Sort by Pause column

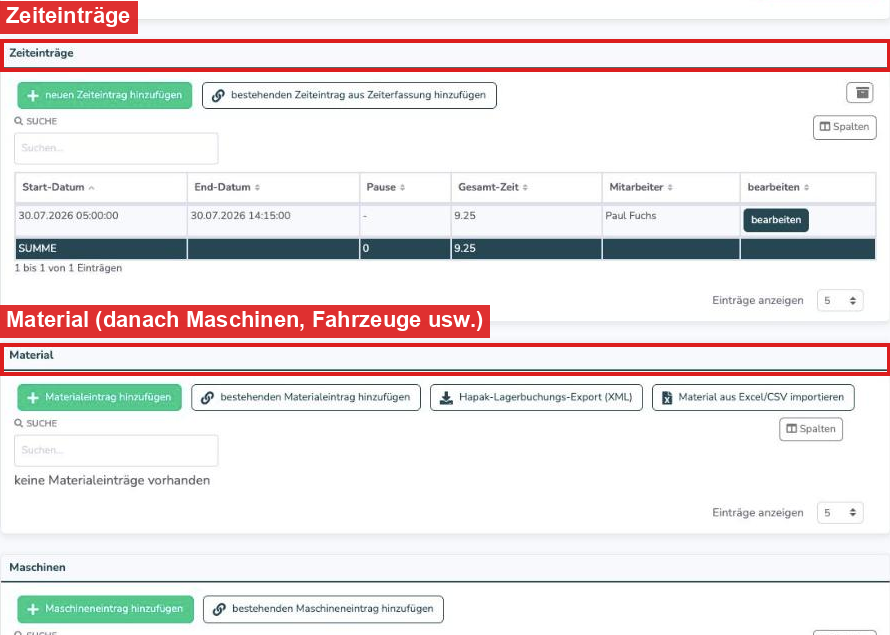[405, 187]
